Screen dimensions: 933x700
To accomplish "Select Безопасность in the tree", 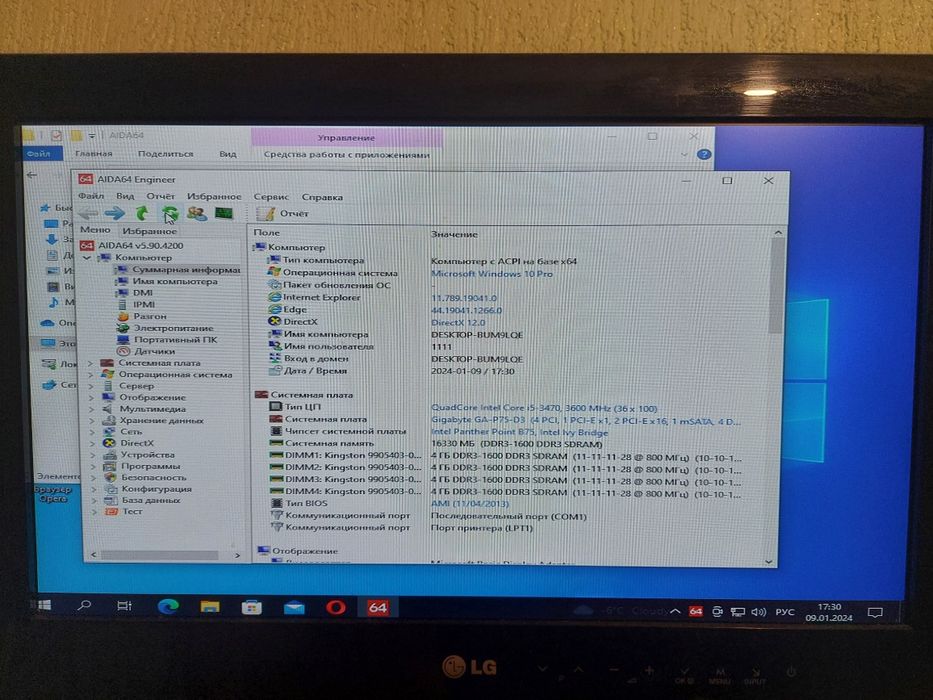I will point(154,477).
